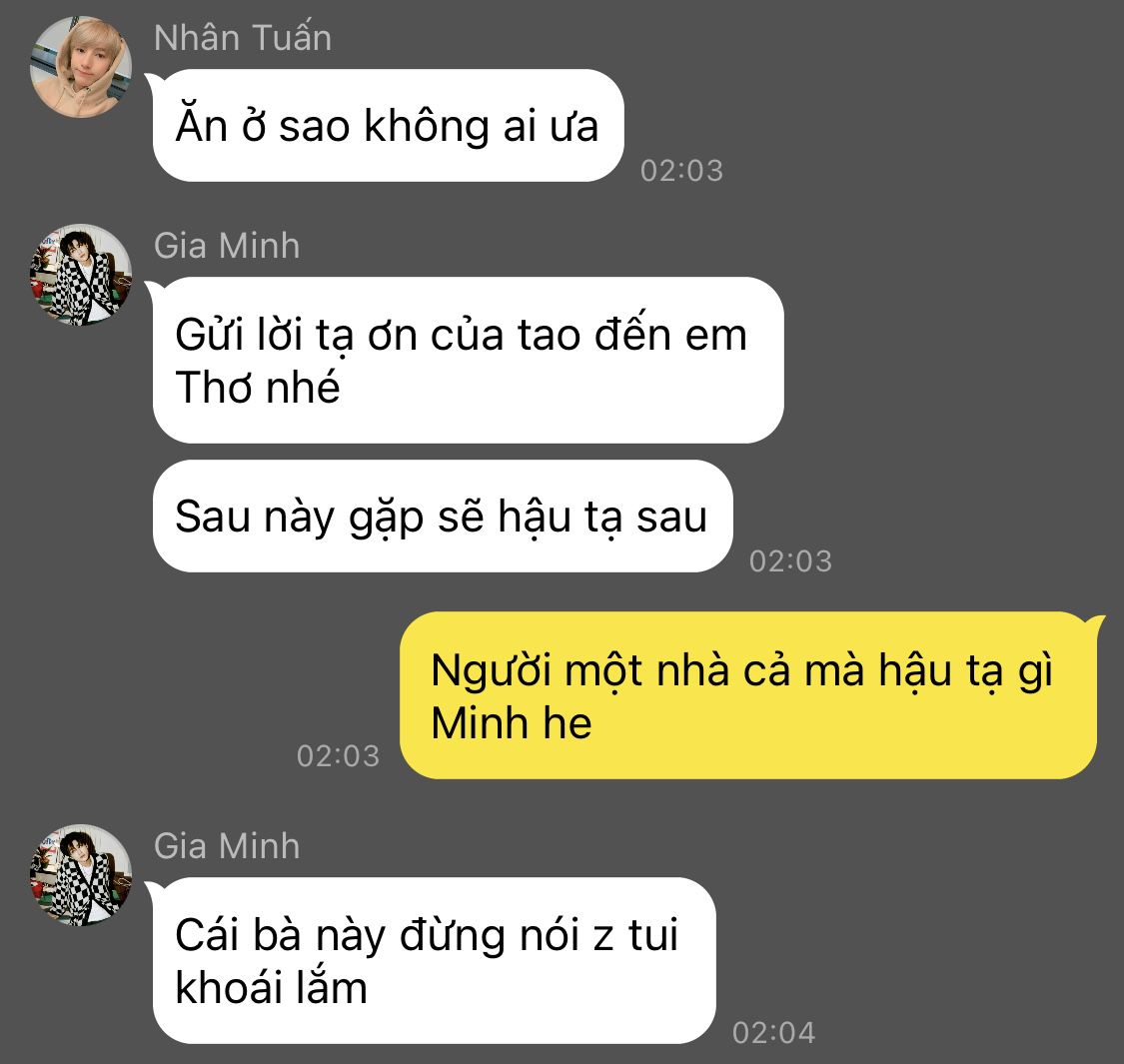
Task: Click the 02:03 timestamp beside "hậu tạ sau"
Action: [x=790, y=561]
